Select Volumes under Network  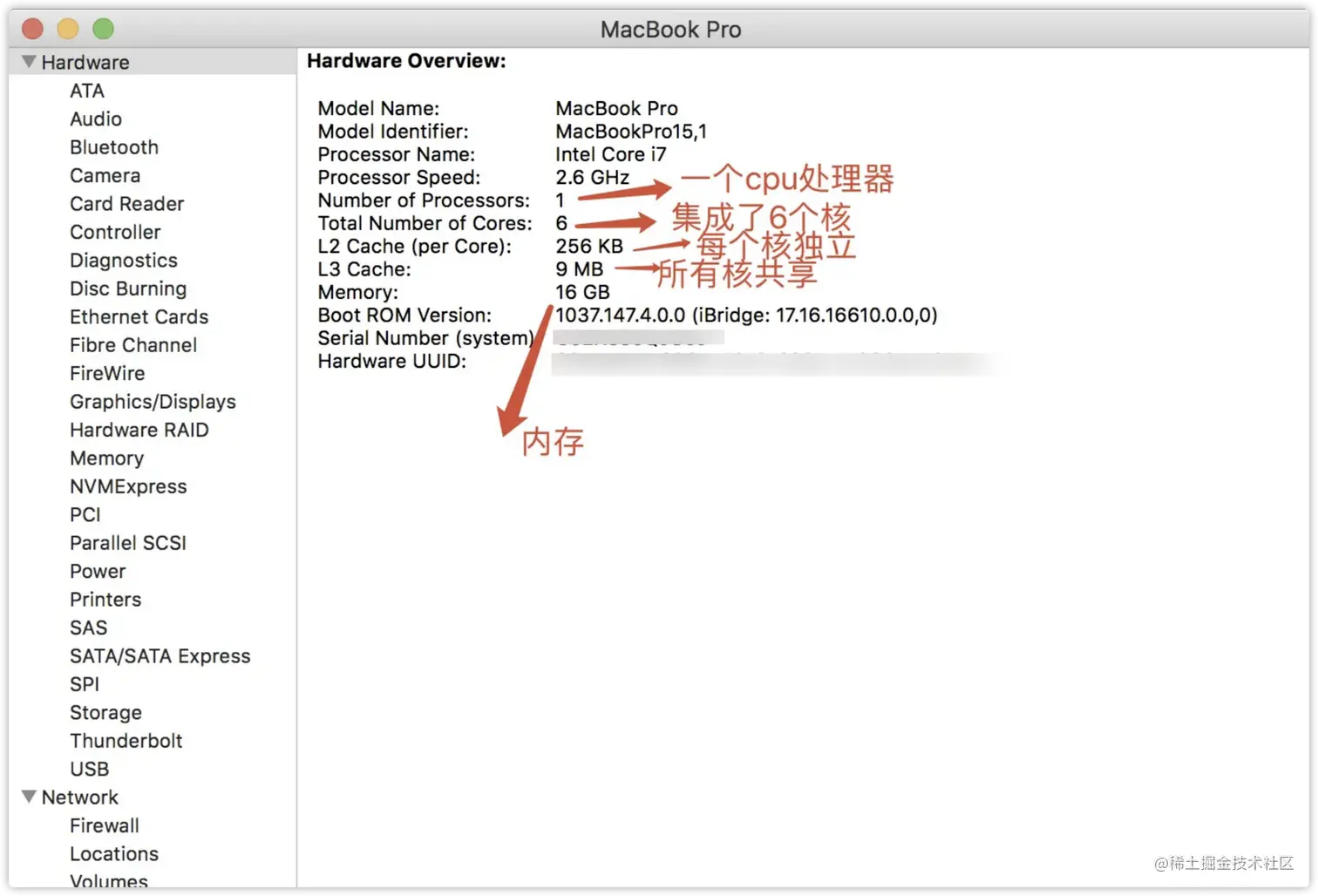tap(109, 880)
